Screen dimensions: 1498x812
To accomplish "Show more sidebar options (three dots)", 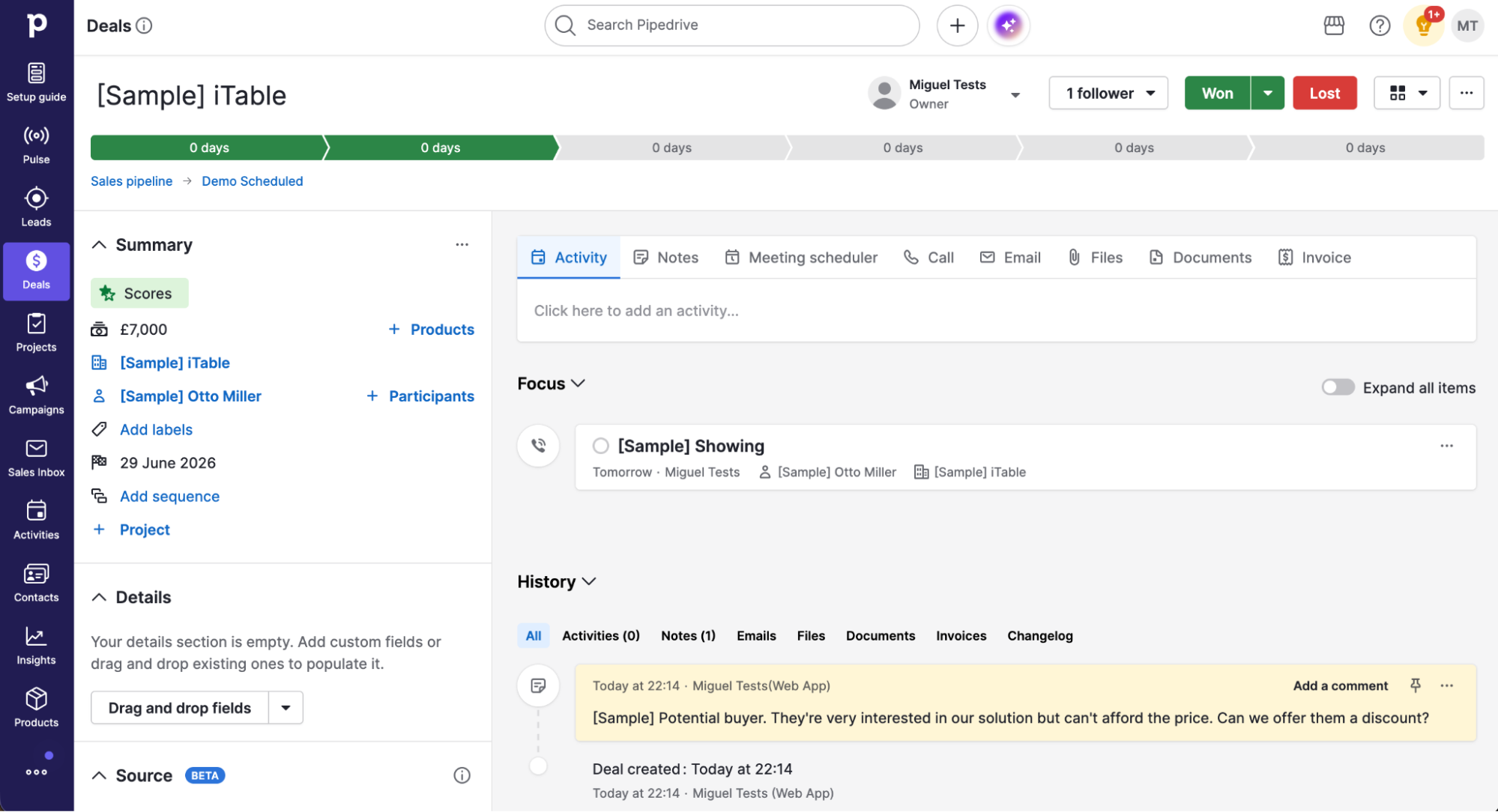I will tap(36, 772).
